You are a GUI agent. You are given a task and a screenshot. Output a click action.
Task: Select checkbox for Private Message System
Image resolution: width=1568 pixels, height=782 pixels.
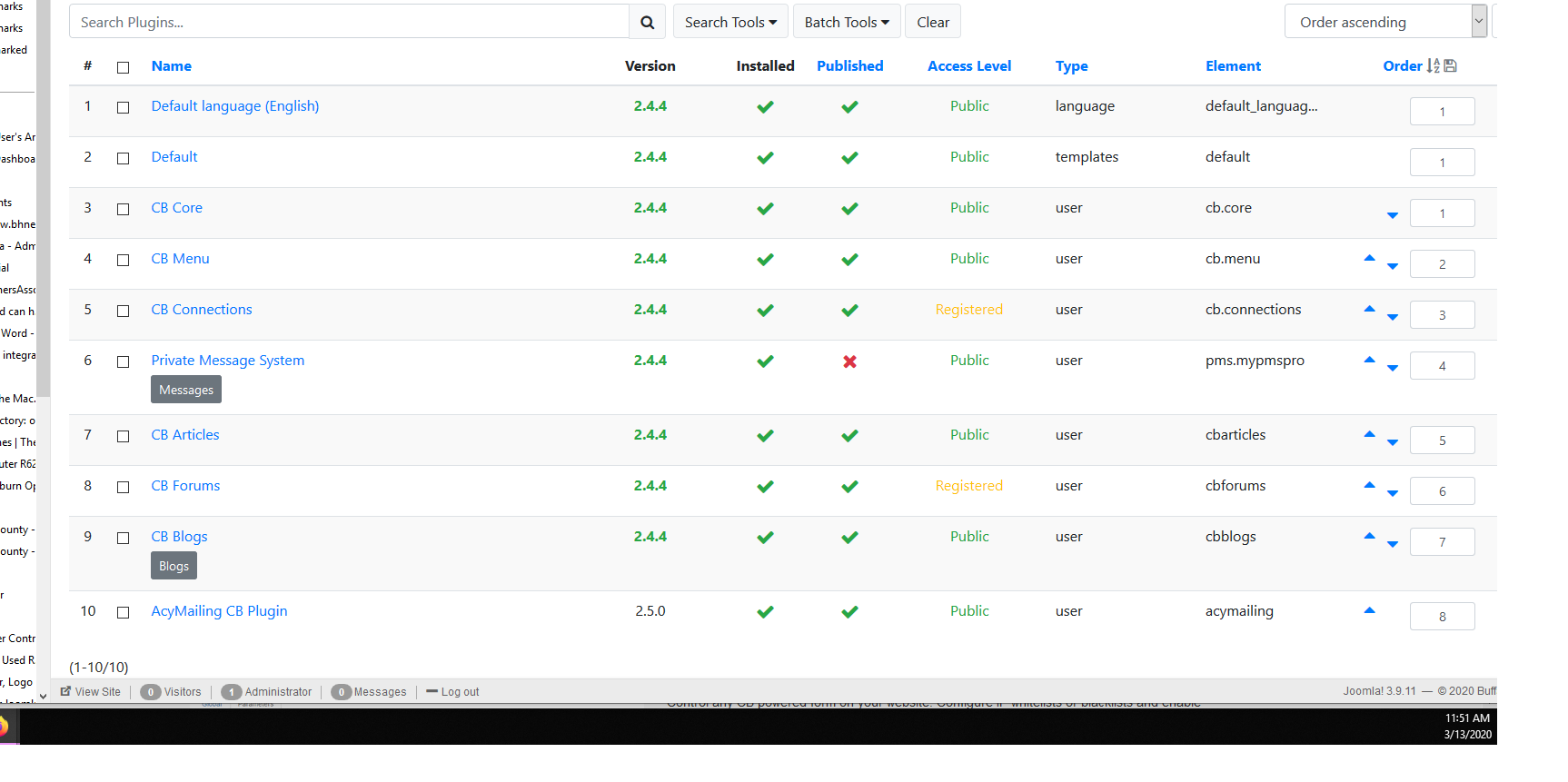tap(124, 361)
